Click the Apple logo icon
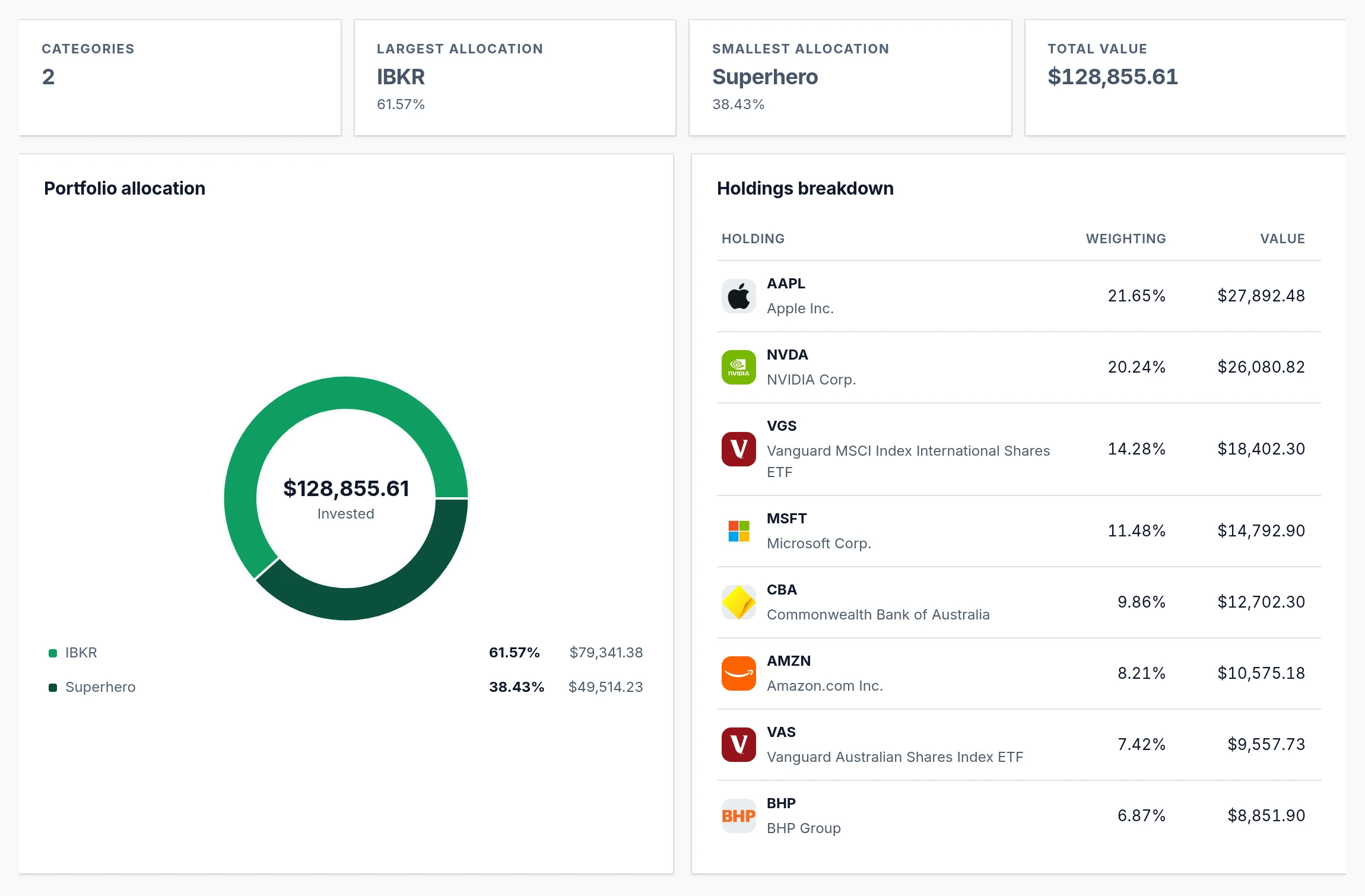 [738, 296]
